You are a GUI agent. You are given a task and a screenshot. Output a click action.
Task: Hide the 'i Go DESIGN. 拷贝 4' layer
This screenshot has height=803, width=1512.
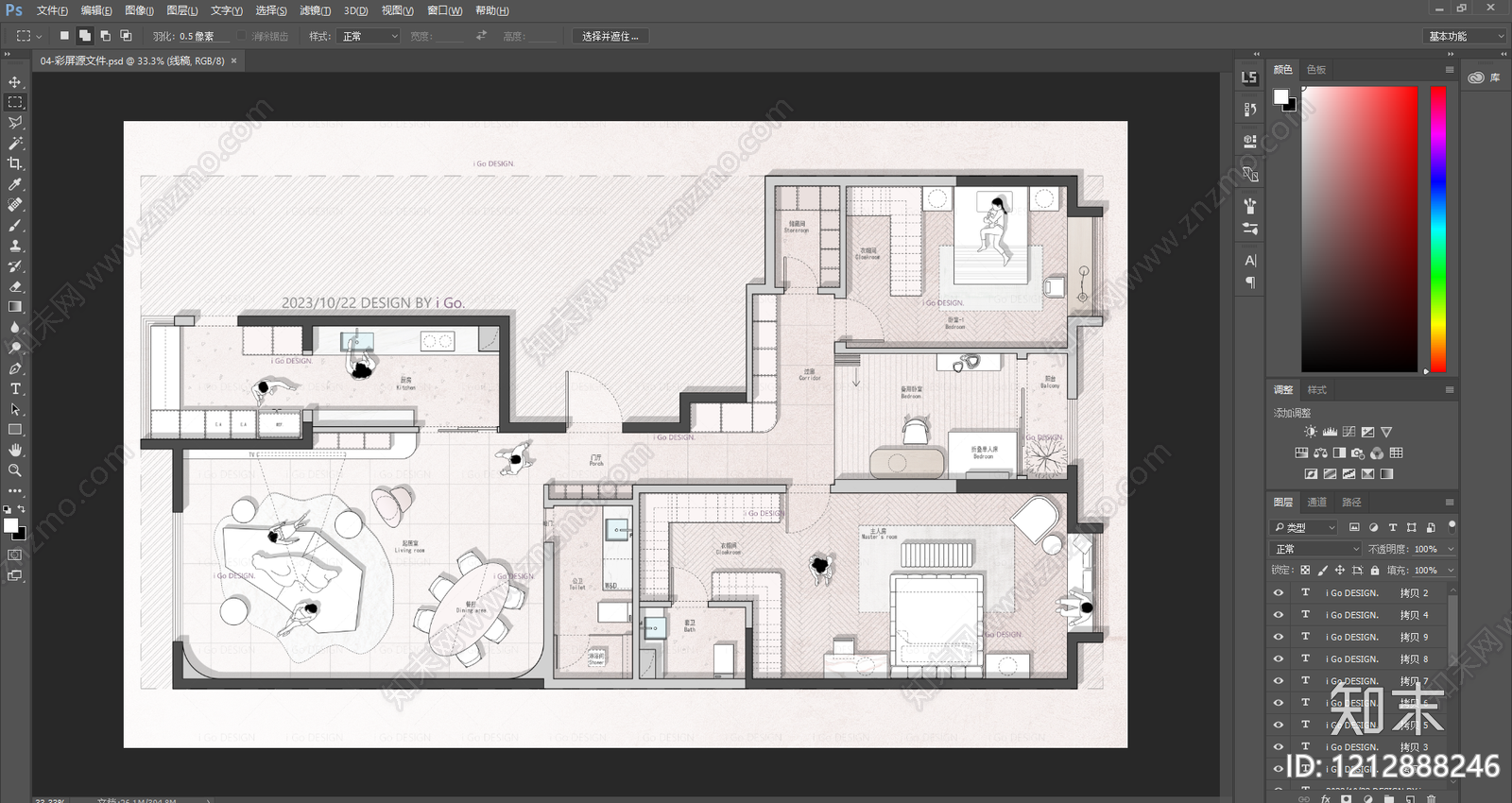coord(1279,615)
